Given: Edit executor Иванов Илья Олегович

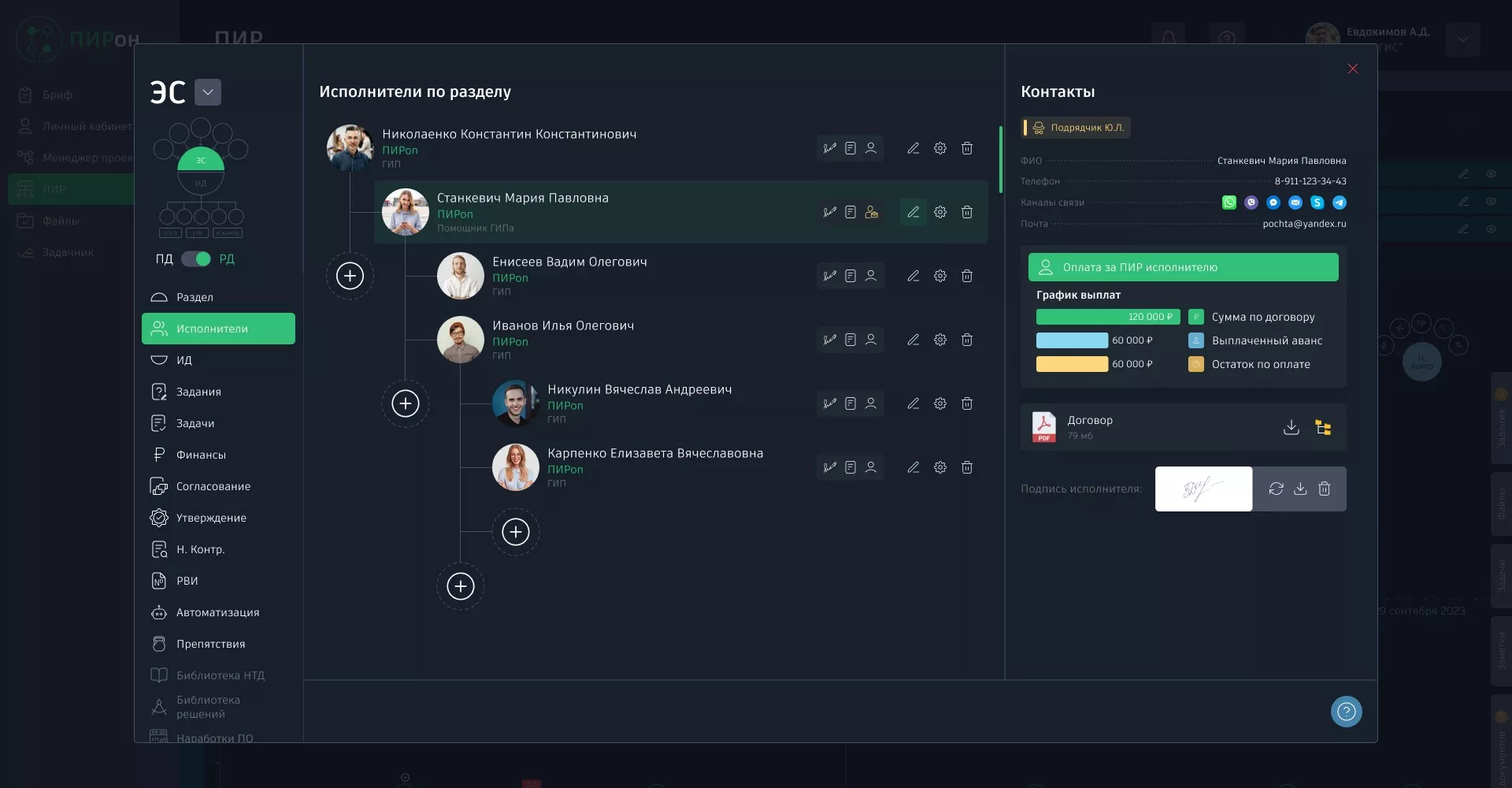Looking at the screenshot, I should tap(913, 340).
